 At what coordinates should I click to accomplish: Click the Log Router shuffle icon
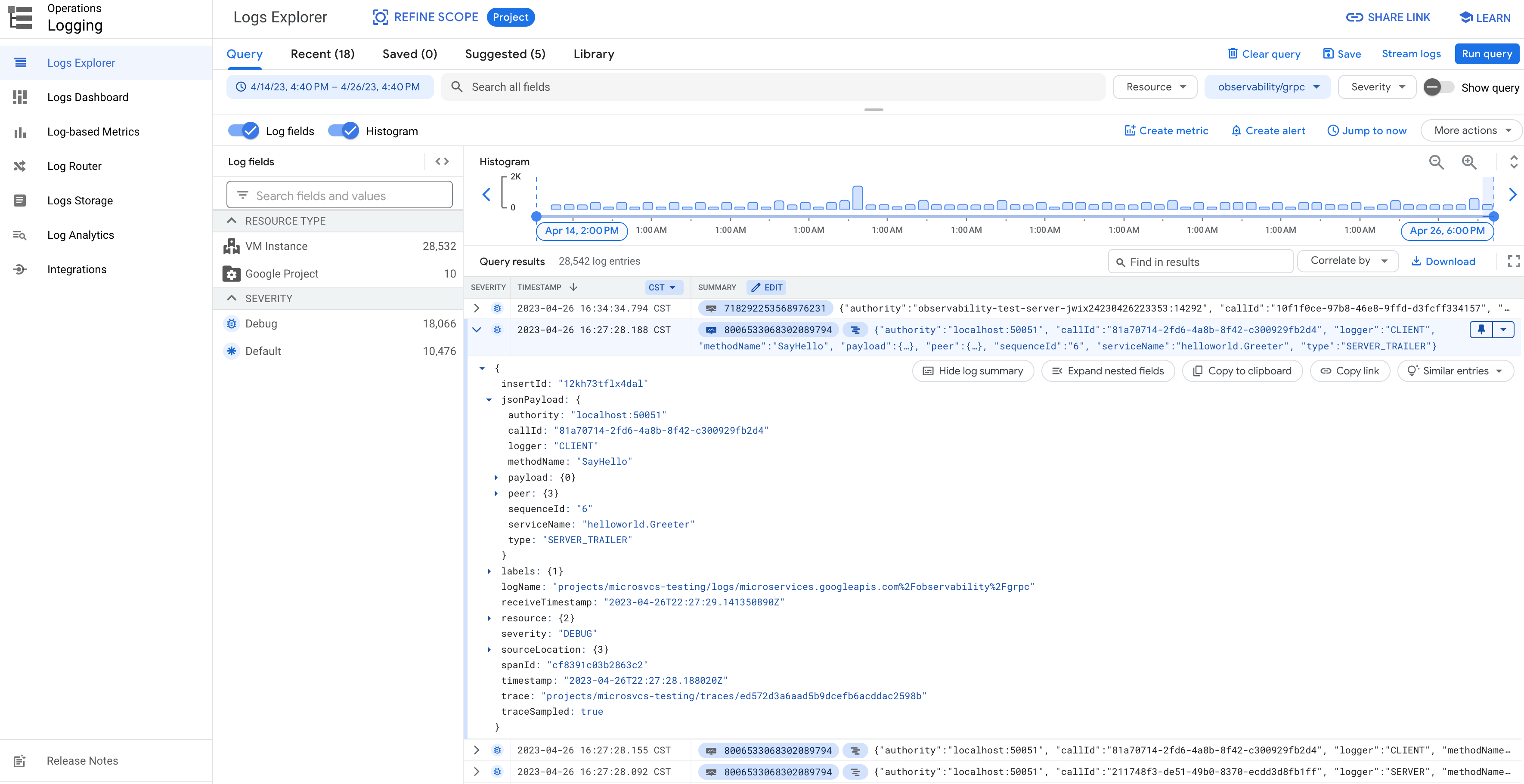click(19, 166)
